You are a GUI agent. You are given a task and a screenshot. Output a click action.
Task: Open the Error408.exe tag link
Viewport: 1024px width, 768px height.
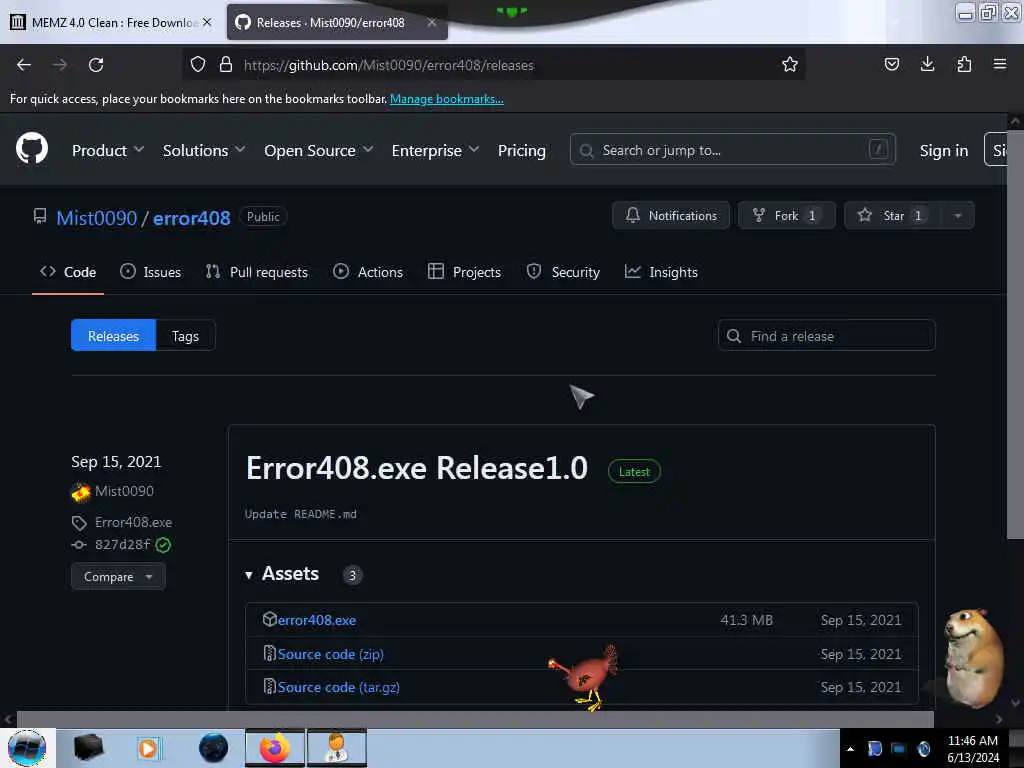133,522
